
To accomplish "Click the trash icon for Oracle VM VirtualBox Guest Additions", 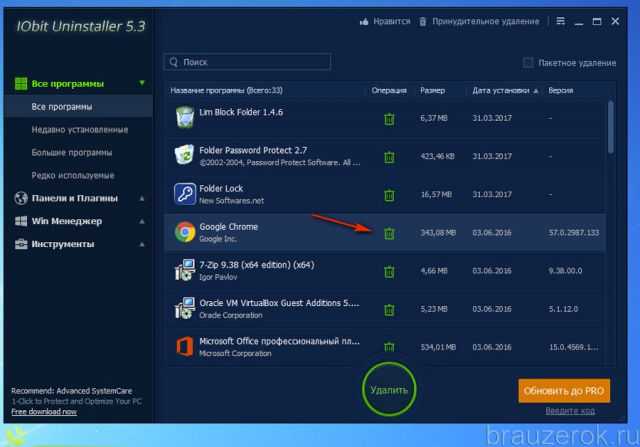I will click(389, 309).
